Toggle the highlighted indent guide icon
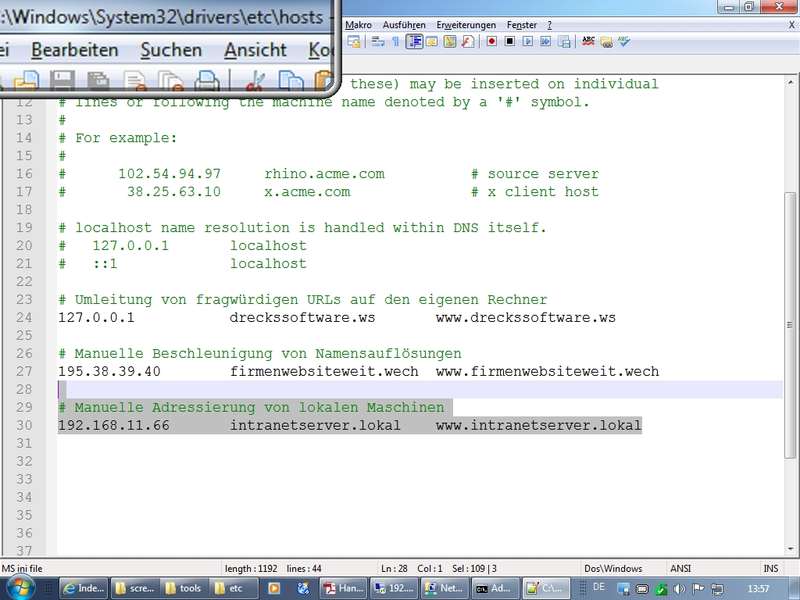 pos(414,42)
